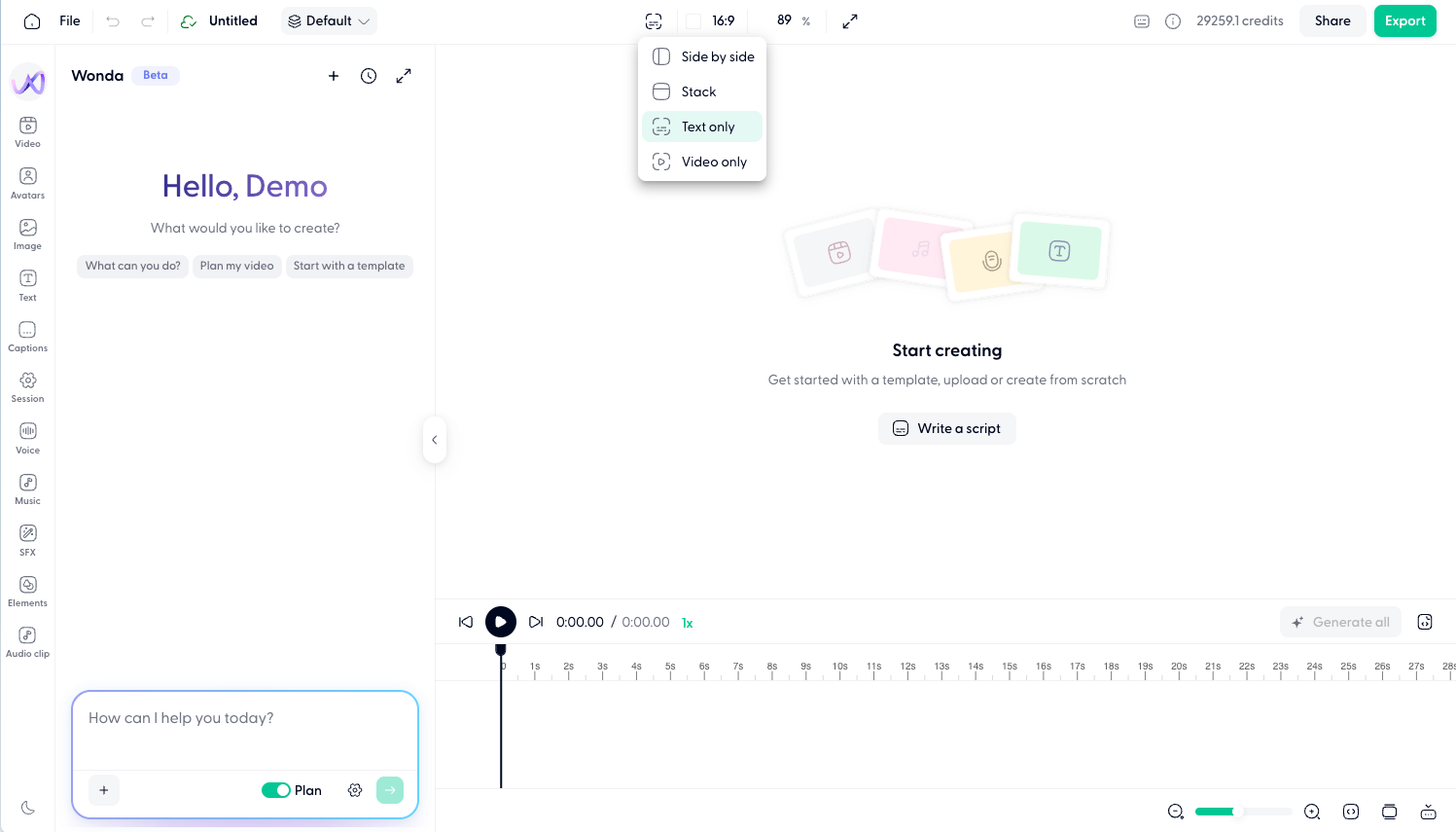This screenshot has height=832, width=1456.
Task: Open the Avatars panel in sidebar
Action: 28,182
